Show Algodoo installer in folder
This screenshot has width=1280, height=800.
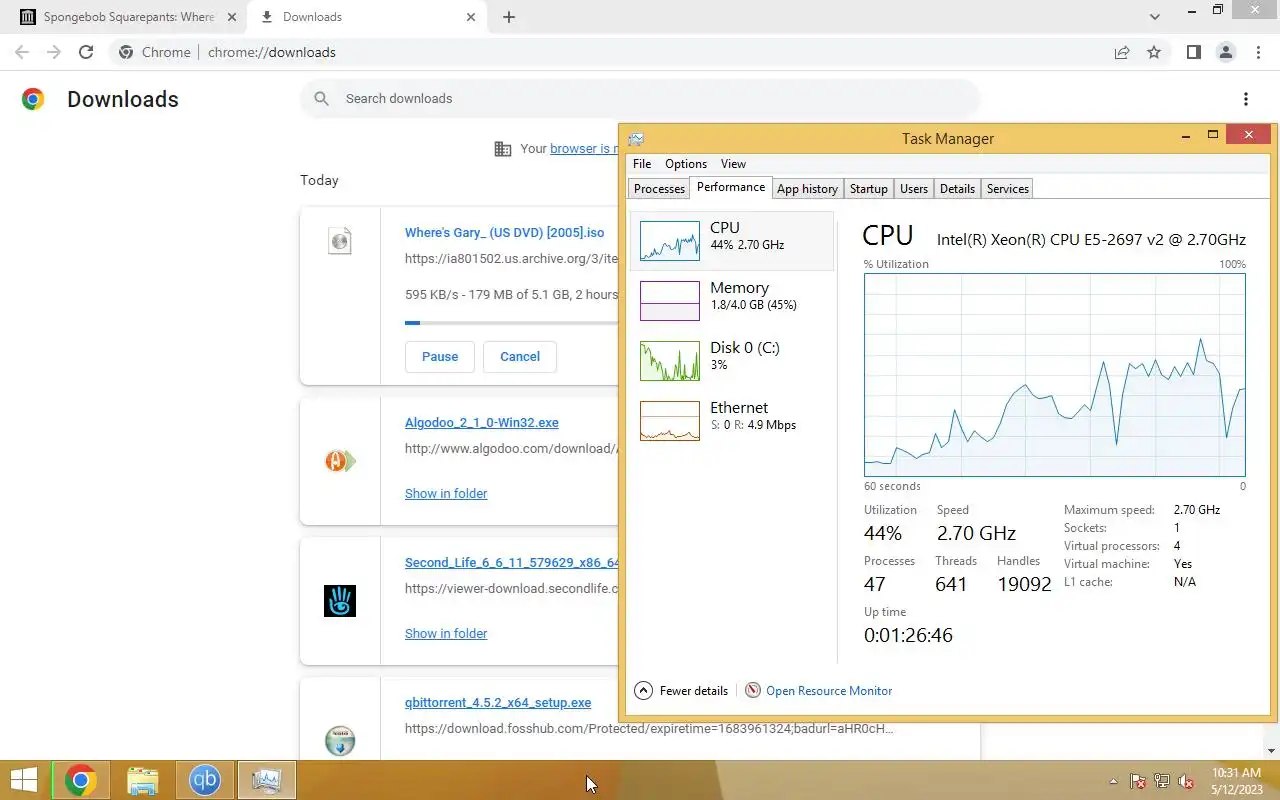pos(446,493)
